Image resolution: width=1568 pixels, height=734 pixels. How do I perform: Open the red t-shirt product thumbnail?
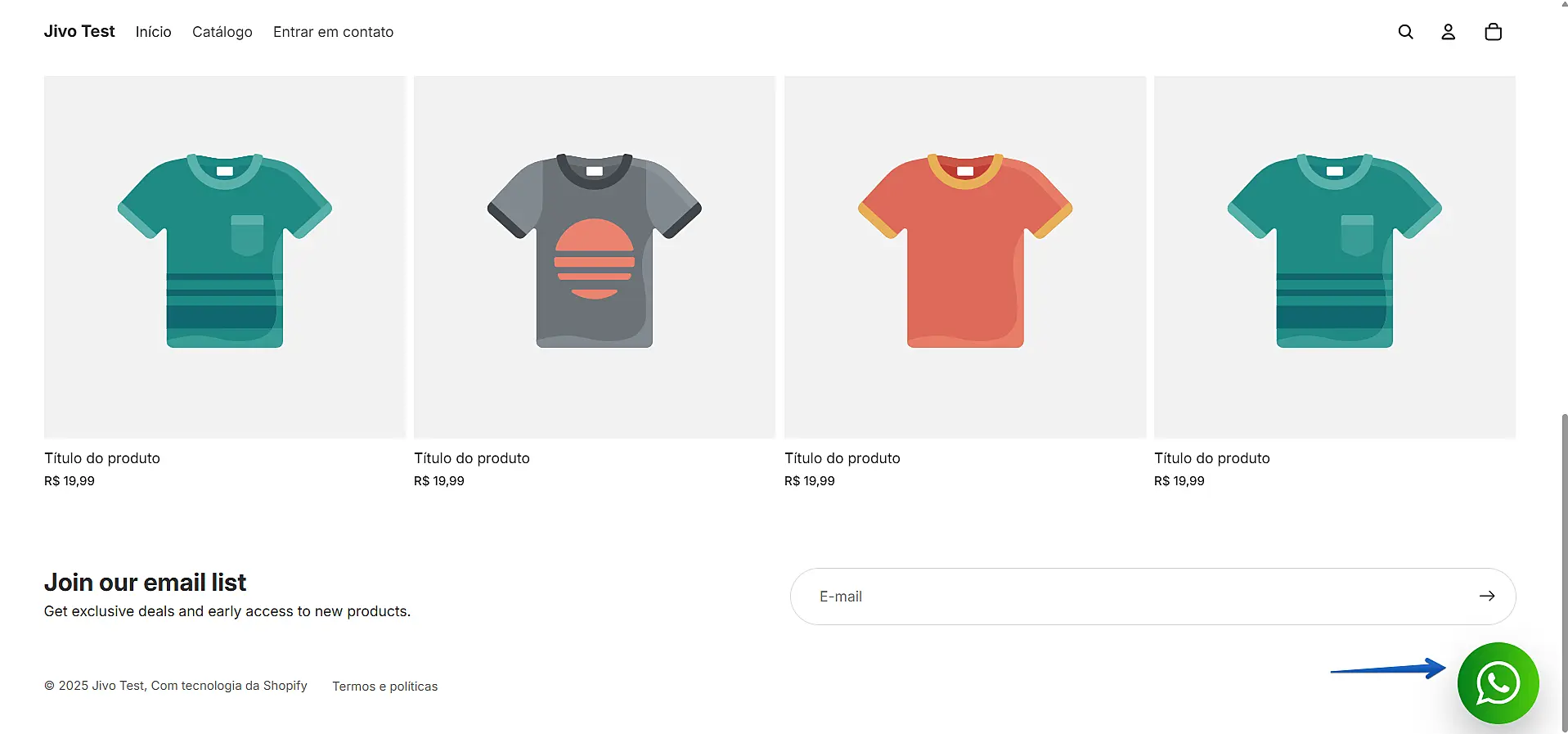click(965, 256)
